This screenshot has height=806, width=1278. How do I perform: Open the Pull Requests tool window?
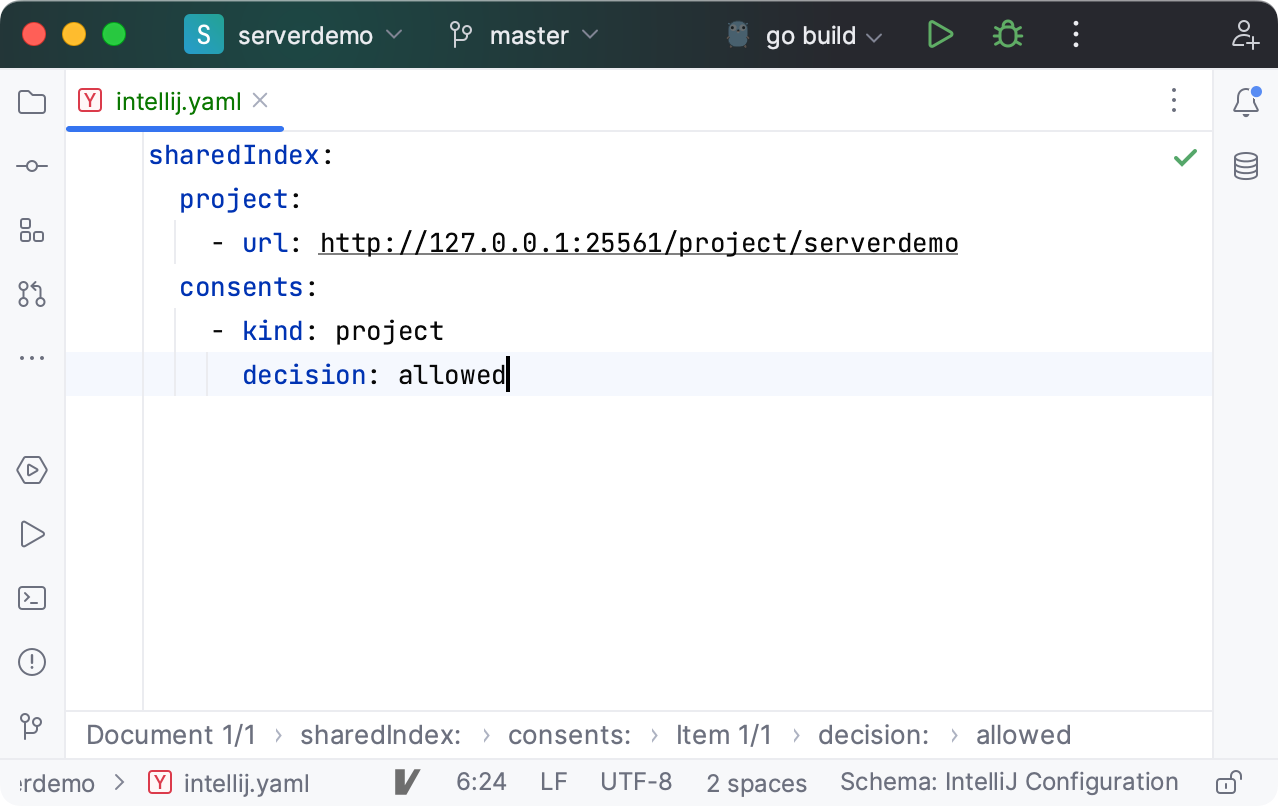click(31, 295)
